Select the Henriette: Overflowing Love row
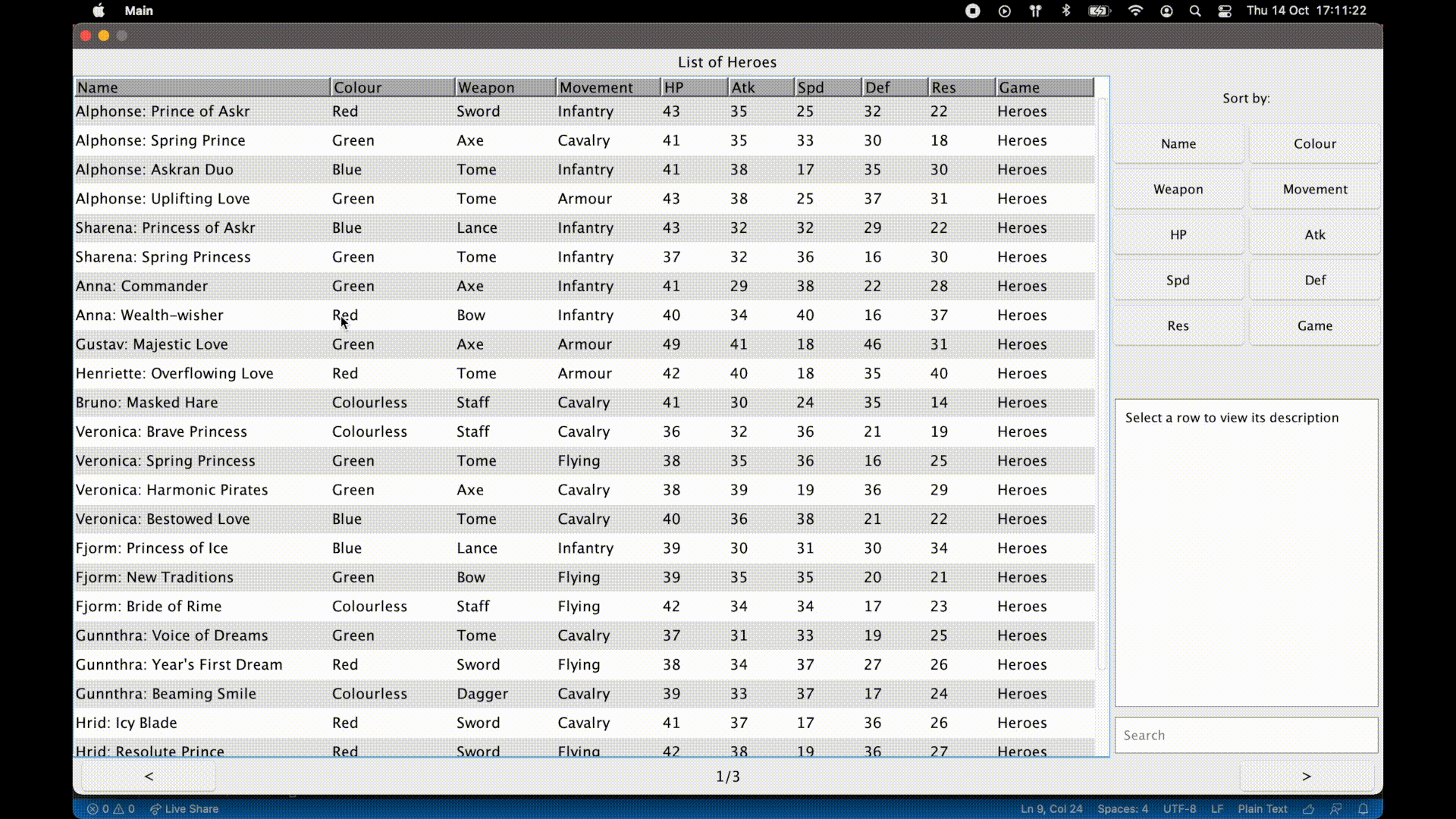Screen dimensions: 1456x819 pos(585,374)
